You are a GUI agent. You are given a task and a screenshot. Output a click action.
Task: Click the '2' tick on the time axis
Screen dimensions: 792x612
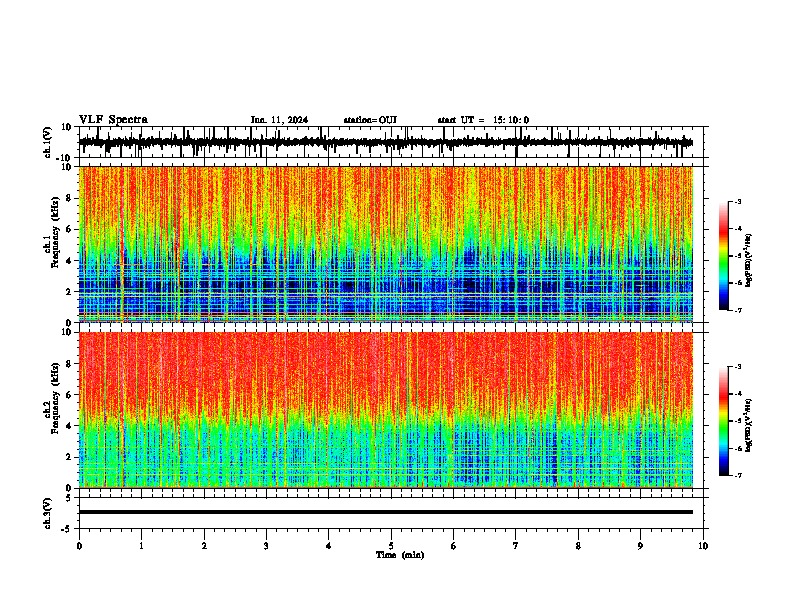click(x=204, y=546)
